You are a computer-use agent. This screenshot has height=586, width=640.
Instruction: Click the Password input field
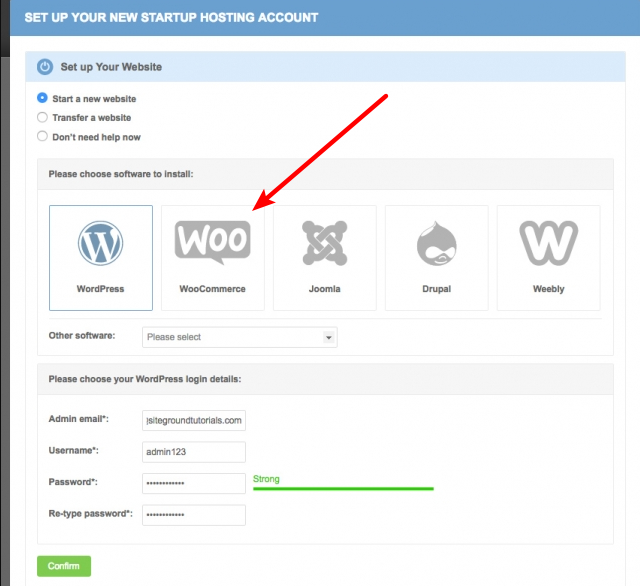pos(194,483)
